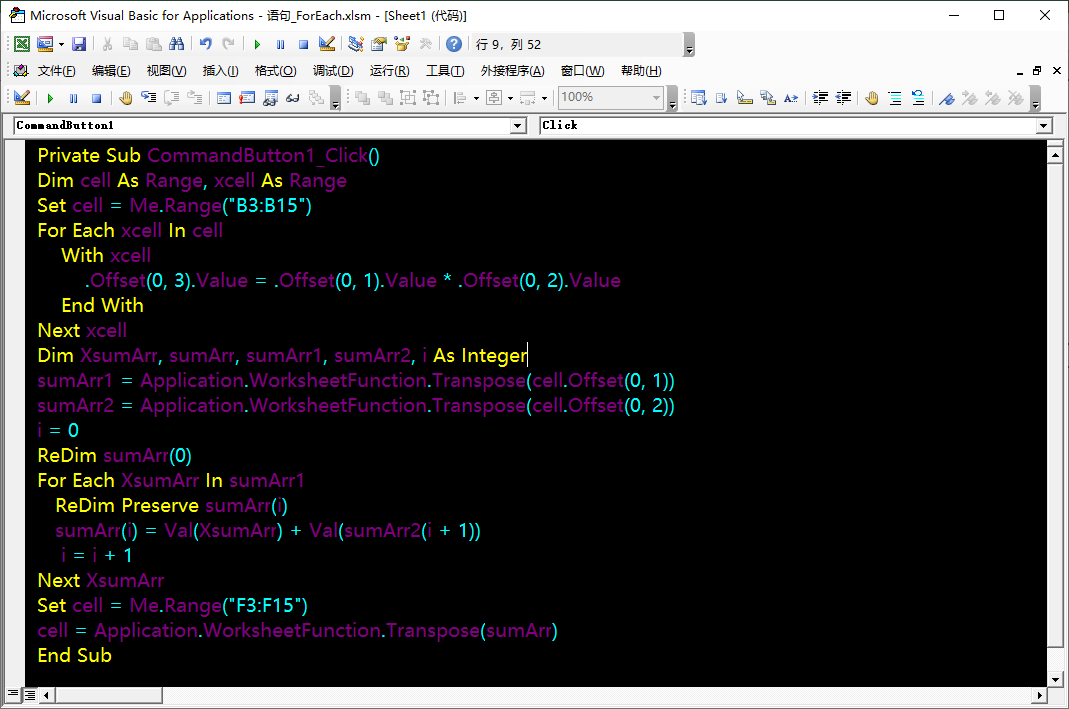This screenshot has height=709, width=1069.
Task: Run Sub from the Debug toolbar play icon
Action: tap(50, 97)
